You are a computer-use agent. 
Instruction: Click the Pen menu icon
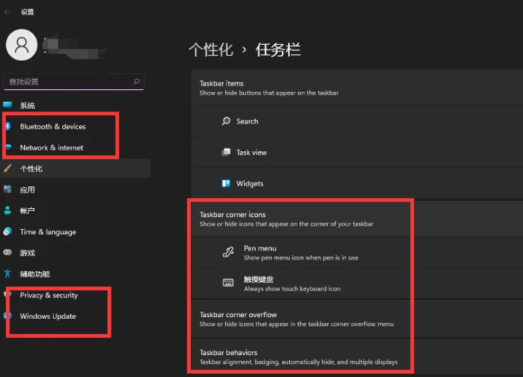(x=228, y=252)
